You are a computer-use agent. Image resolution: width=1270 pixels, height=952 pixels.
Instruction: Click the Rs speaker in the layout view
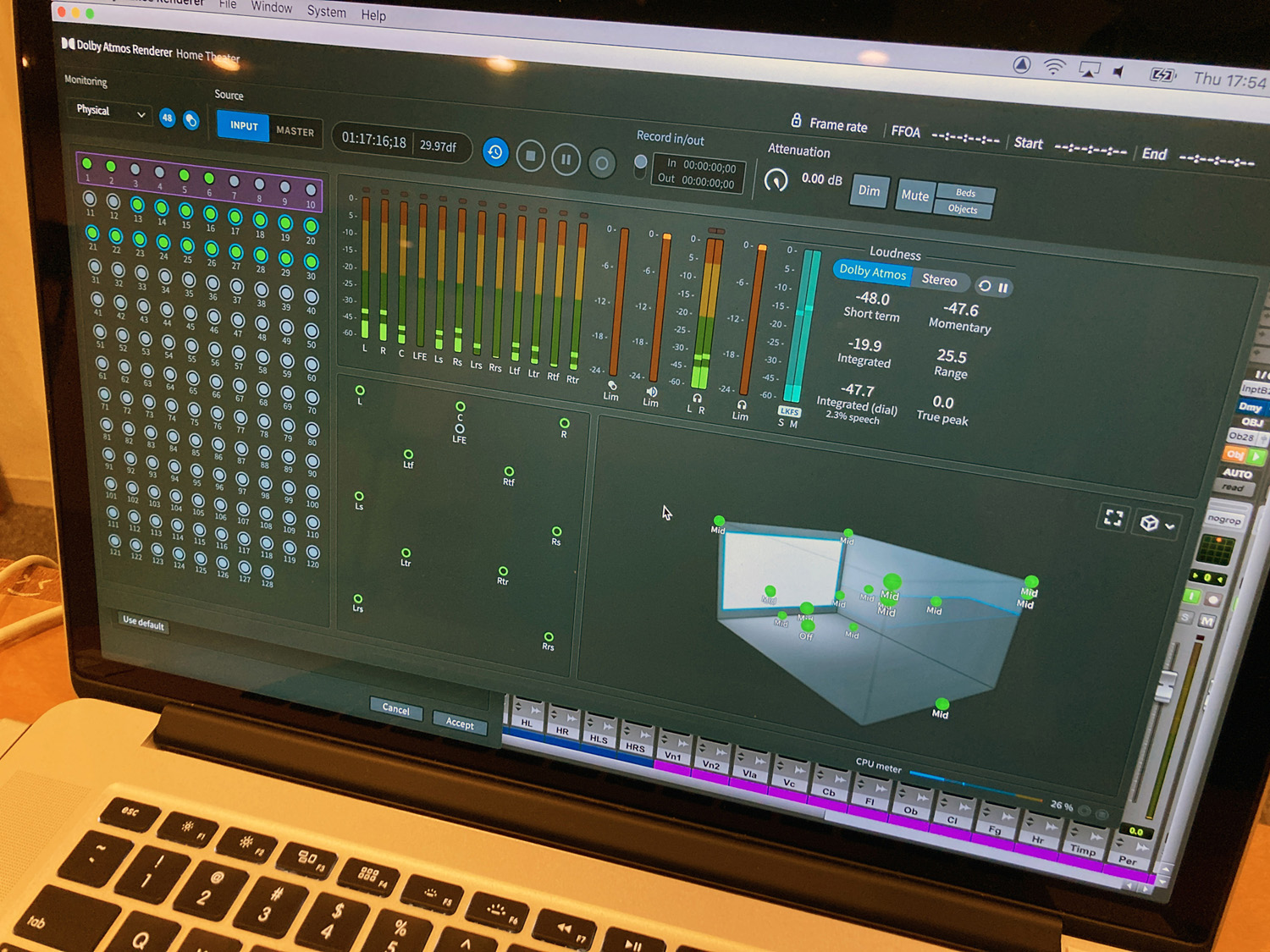pyautogui.click(x=556, y=532)
